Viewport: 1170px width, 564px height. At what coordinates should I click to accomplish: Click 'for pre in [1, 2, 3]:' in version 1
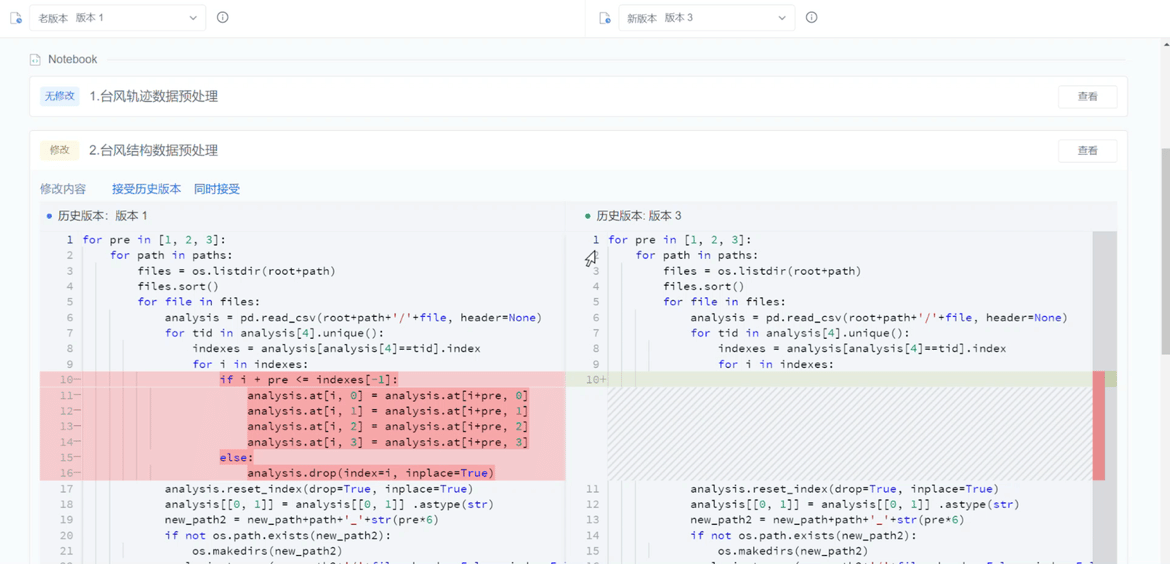pyautogui.click(x=154, y=239)
